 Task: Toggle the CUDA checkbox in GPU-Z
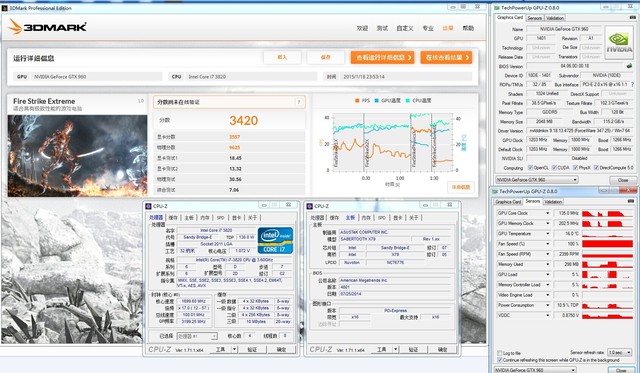(x=554, y=168)
